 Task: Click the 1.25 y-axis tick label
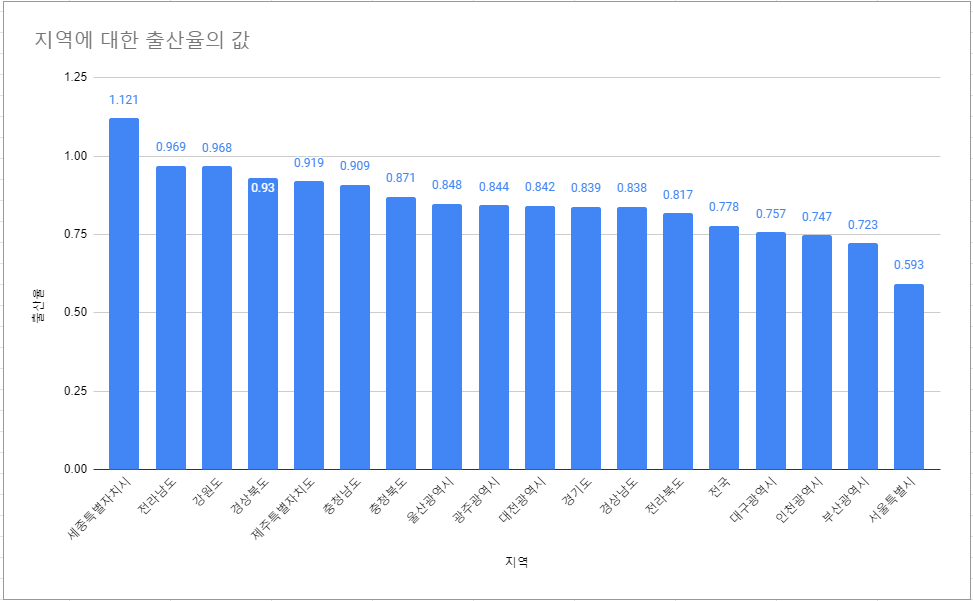point(76,77)
